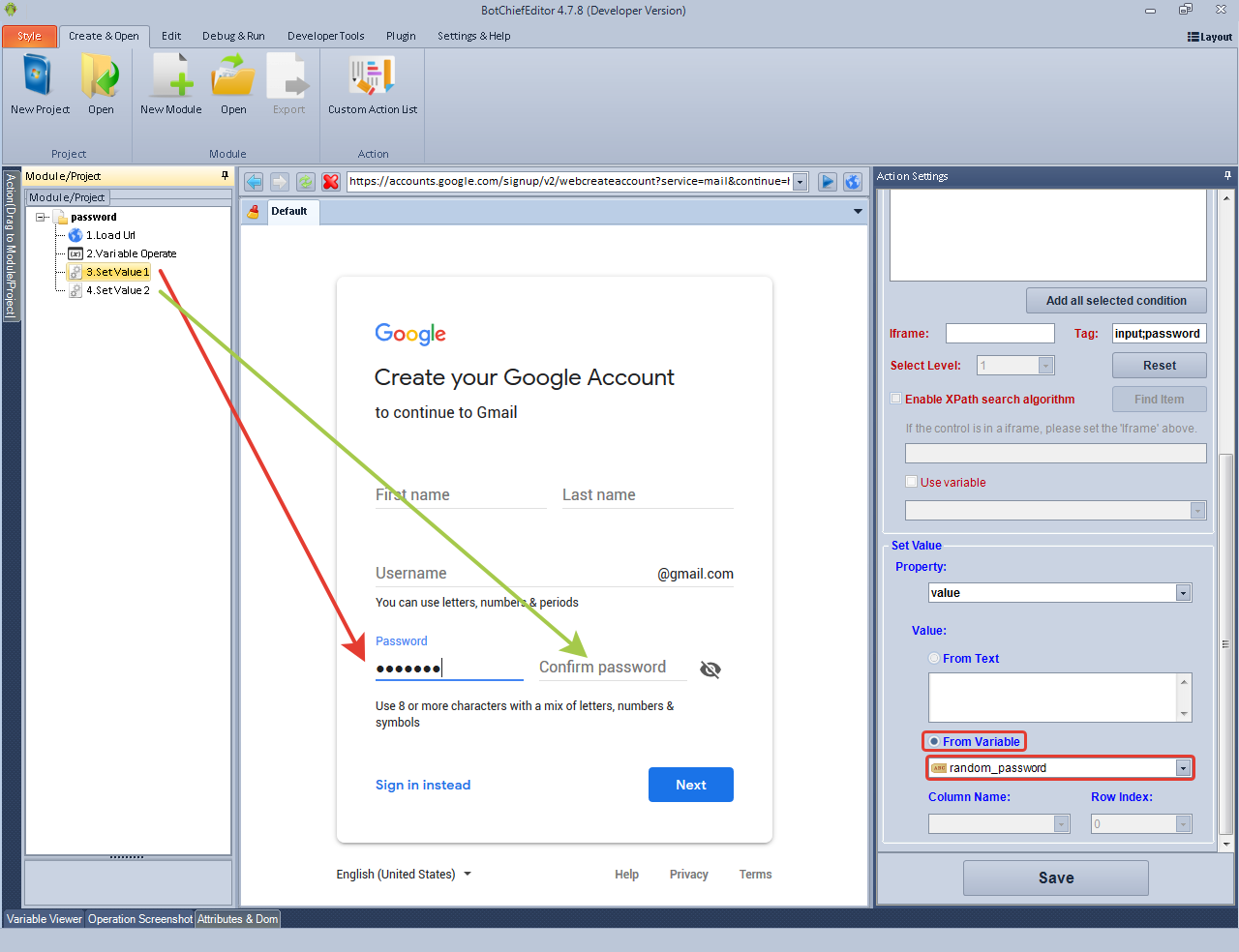Click the New Project icon
The width and height of the screenshot is (1239, 952).
click(x=39, y=77)
